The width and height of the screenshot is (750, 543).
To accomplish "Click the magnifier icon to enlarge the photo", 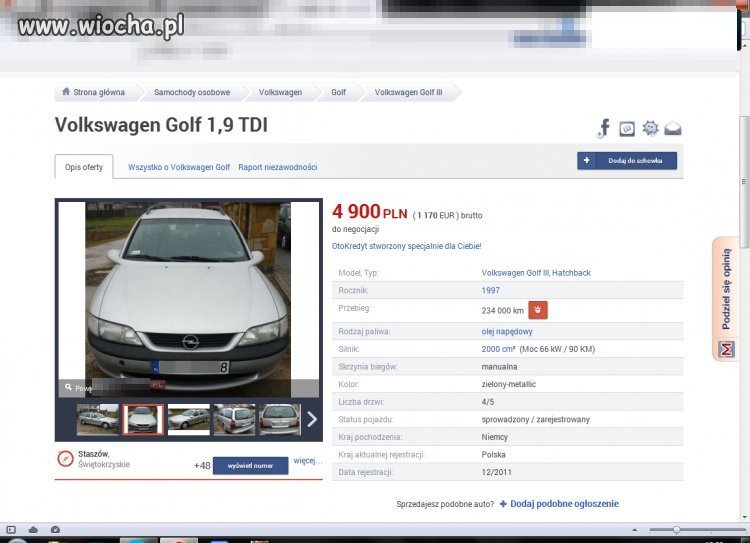I will coord(68,387).
